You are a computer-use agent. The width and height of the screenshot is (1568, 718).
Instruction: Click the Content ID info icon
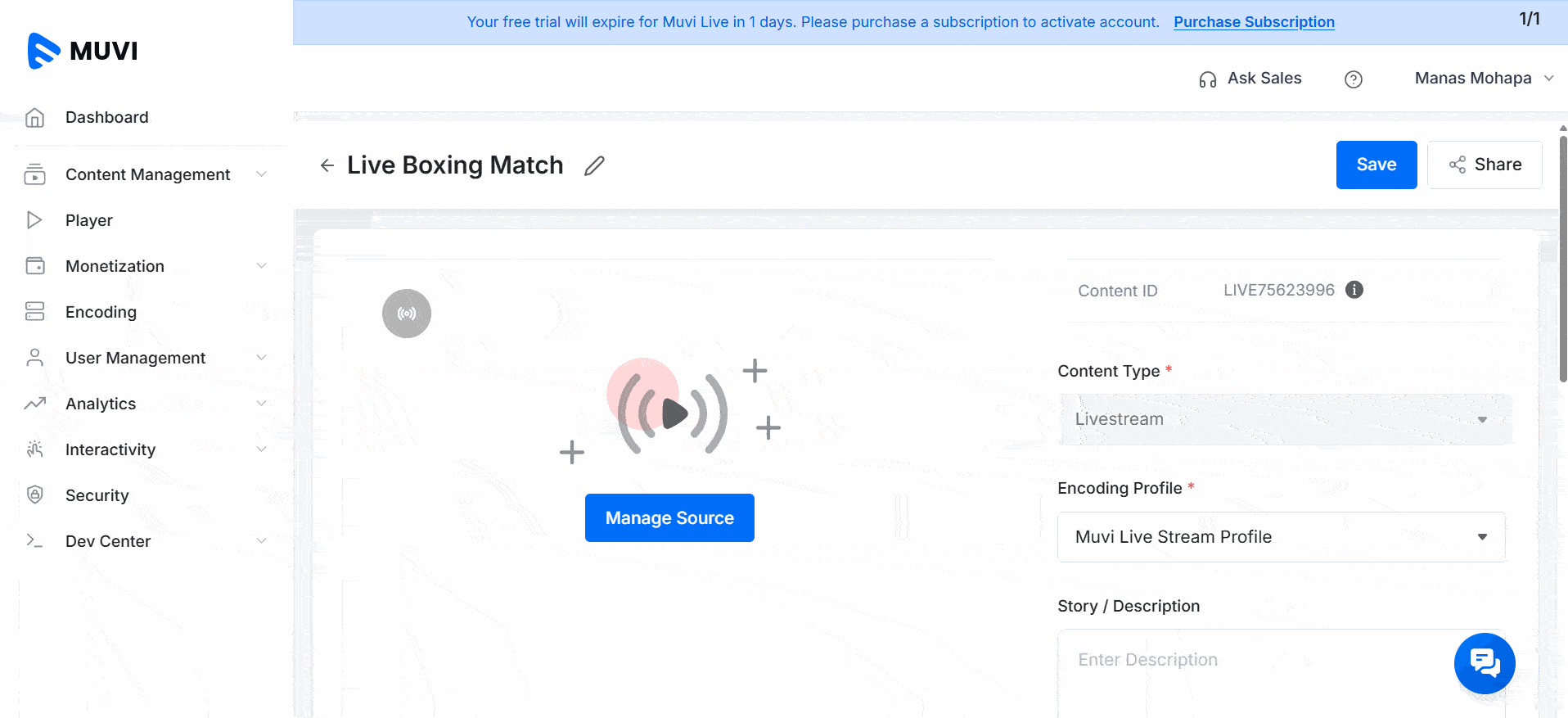(1354, 290)
